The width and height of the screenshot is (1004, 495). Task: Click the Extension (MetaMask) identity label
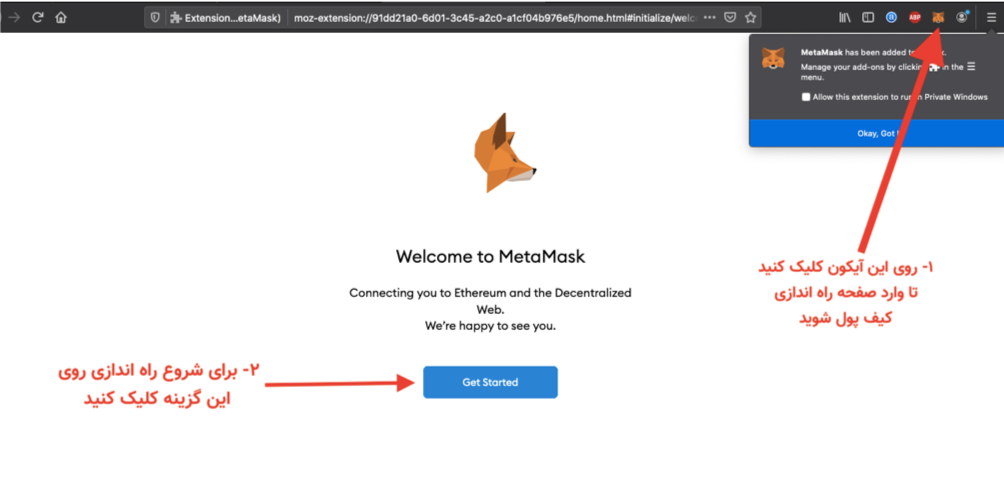point(225,18)
